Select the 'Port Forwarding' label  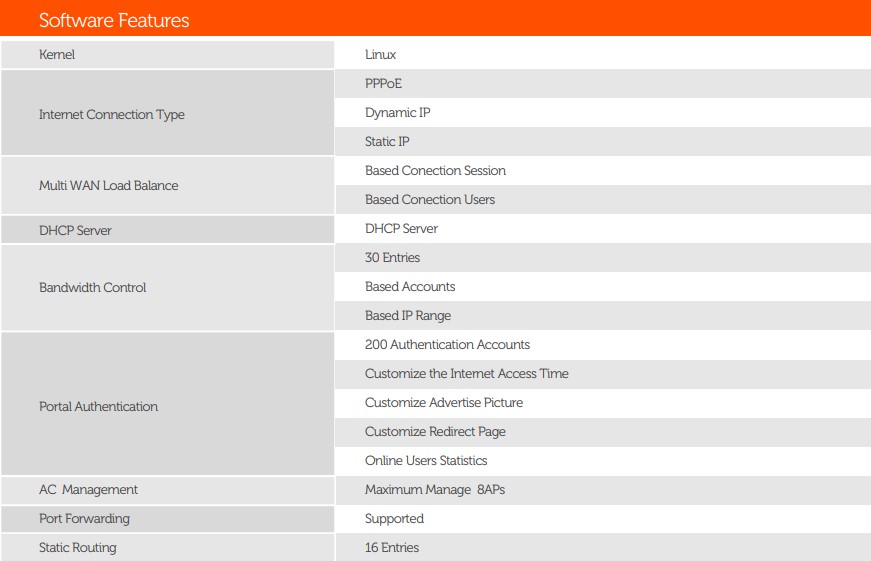click(84, 519)
